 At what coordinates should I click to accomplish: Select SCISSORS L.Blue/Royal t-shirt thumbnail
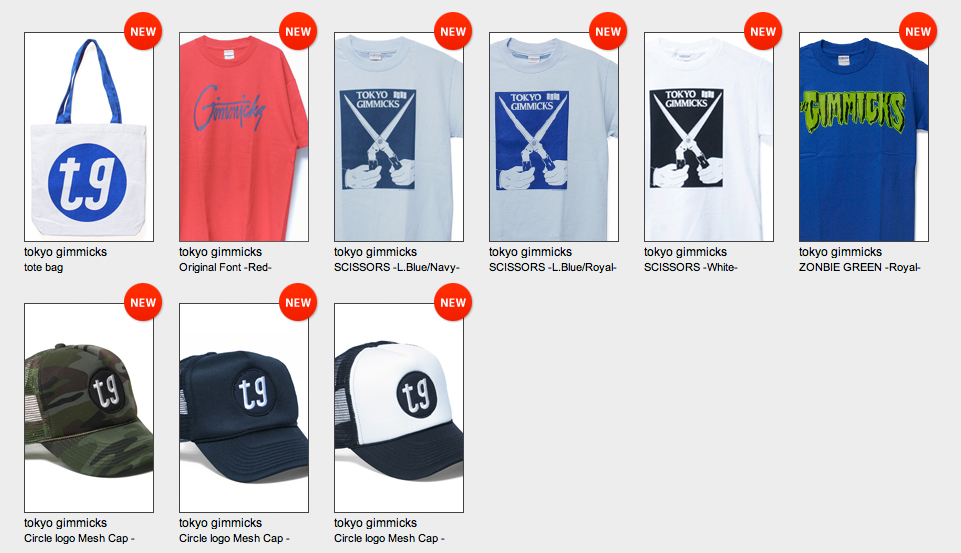554,137
